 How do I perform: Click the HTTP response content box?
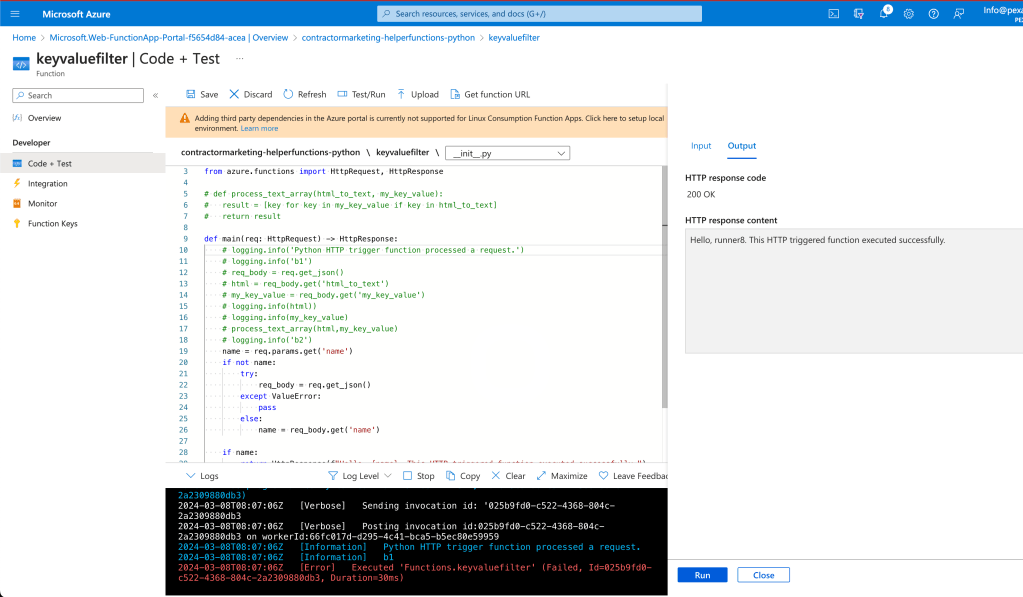pos(854,291)
